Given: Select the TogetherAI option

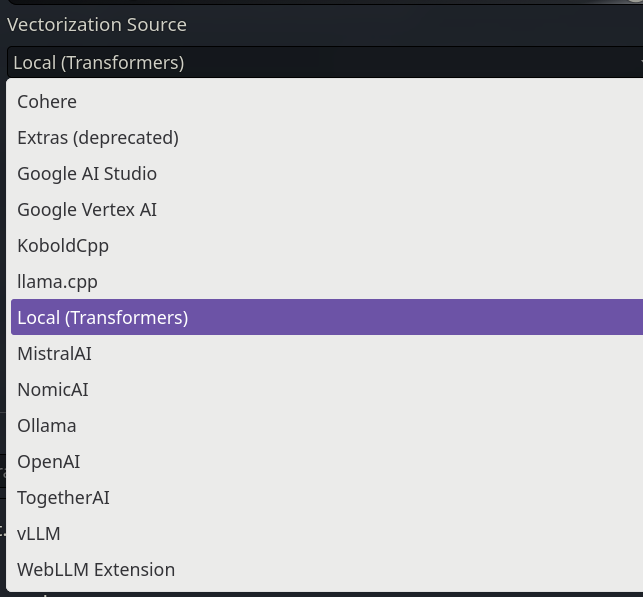Looking at the screenshot, I should [63, 498].
